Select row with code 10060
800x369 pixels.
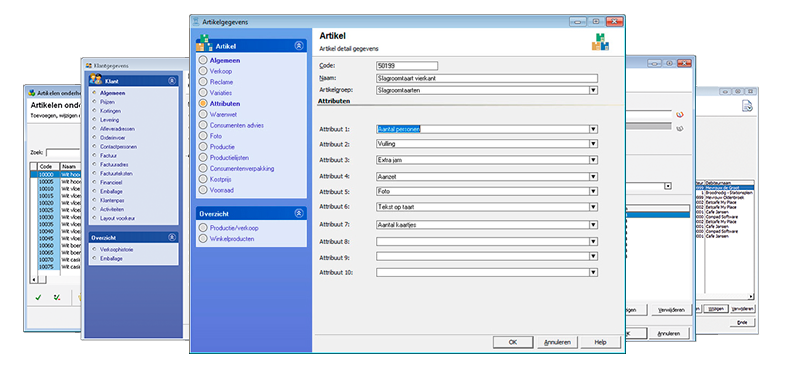pos(55,245)
